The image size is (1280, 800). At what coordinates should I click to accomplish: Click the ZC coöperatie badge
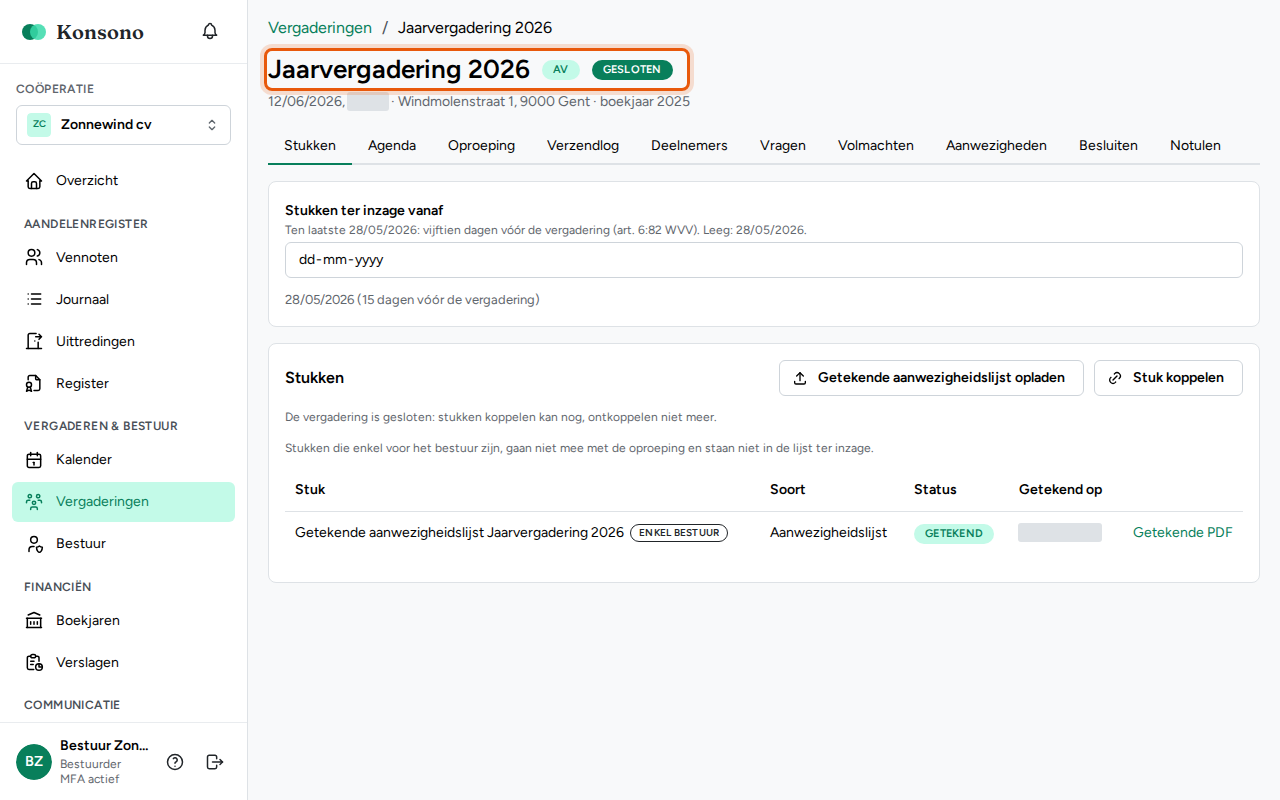tap(39, 125)
